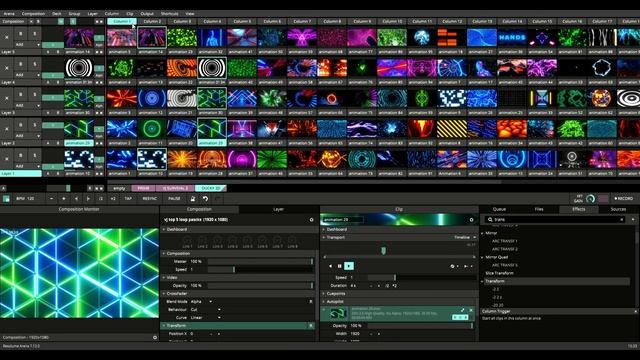Toggle Bypass B on Layer 2
Viewport: 640px width, 360px height.
(21, 125)
